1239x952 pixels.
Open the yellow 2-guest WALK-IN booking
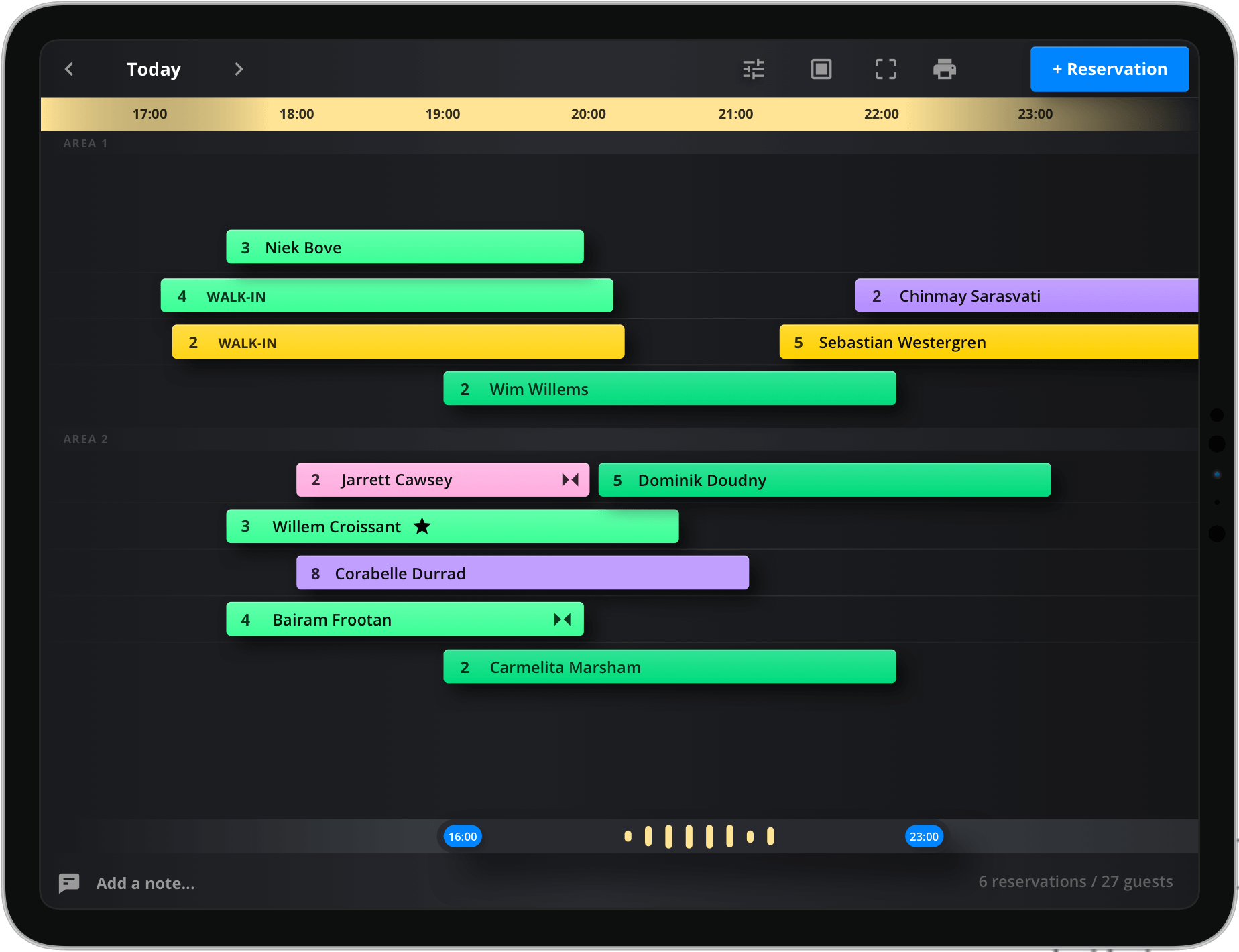tap(398, 342)
